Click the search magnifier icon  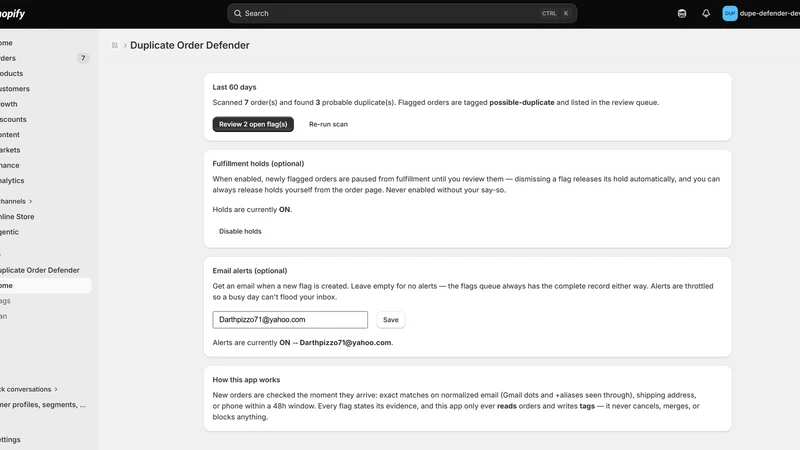(237, 13)
